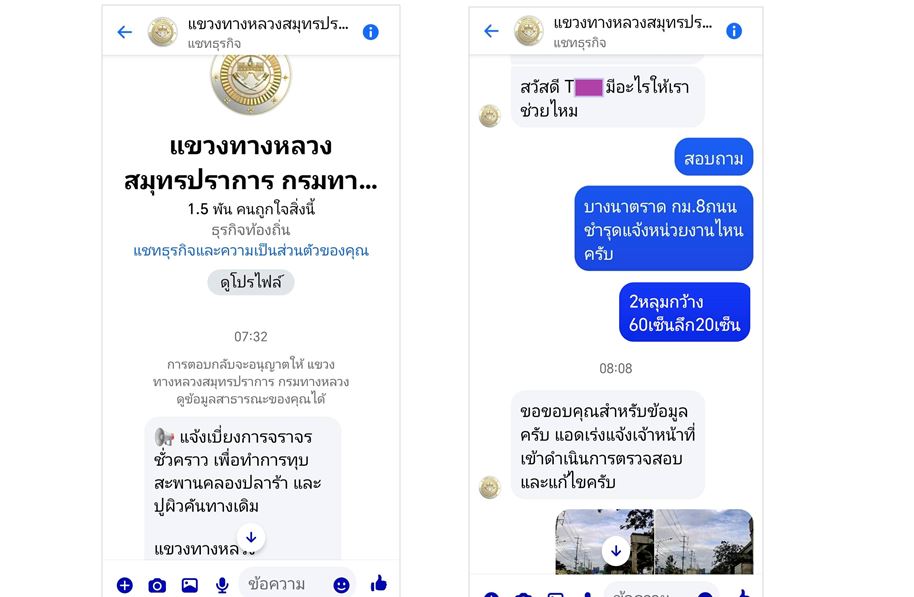Tap the plus icon for more actions
The width and height of the screenshot is (914, 597).
(x=125, y=585)
